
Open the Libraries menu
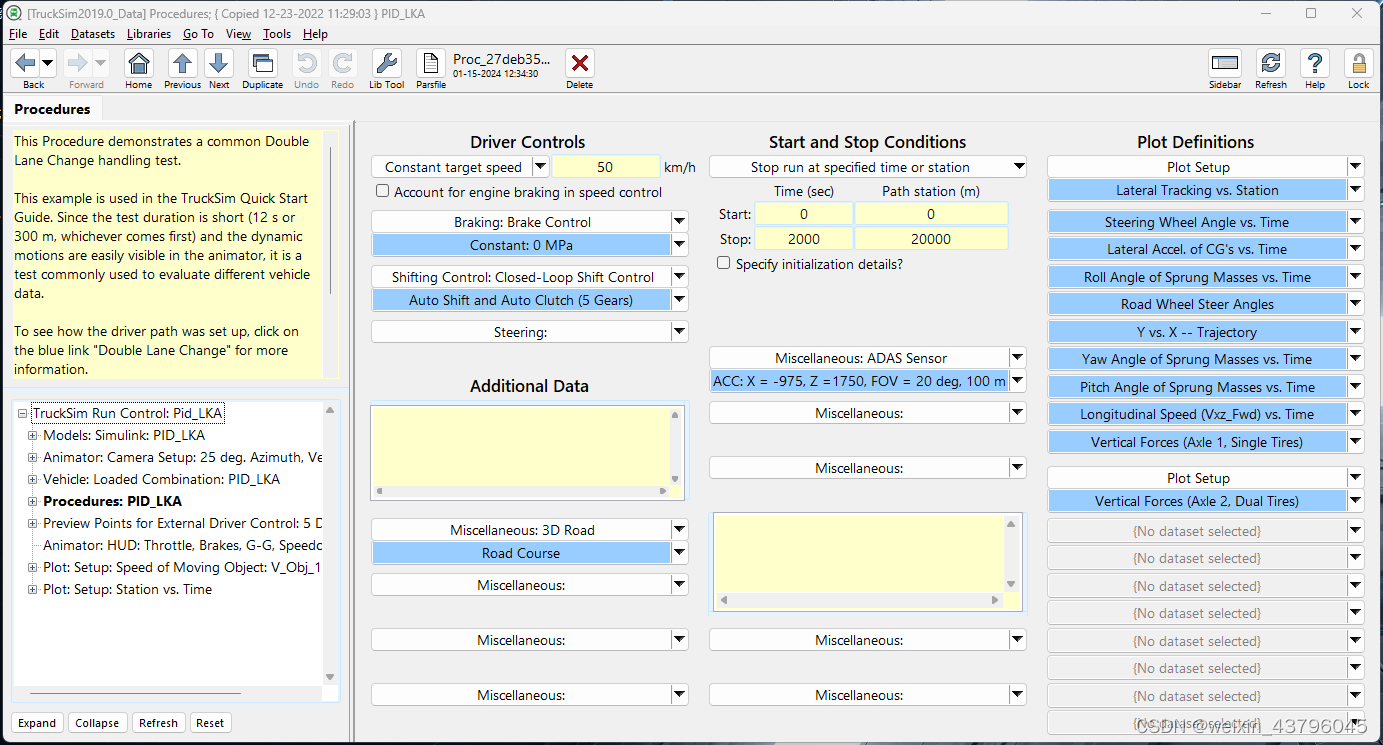coord(149,34)
